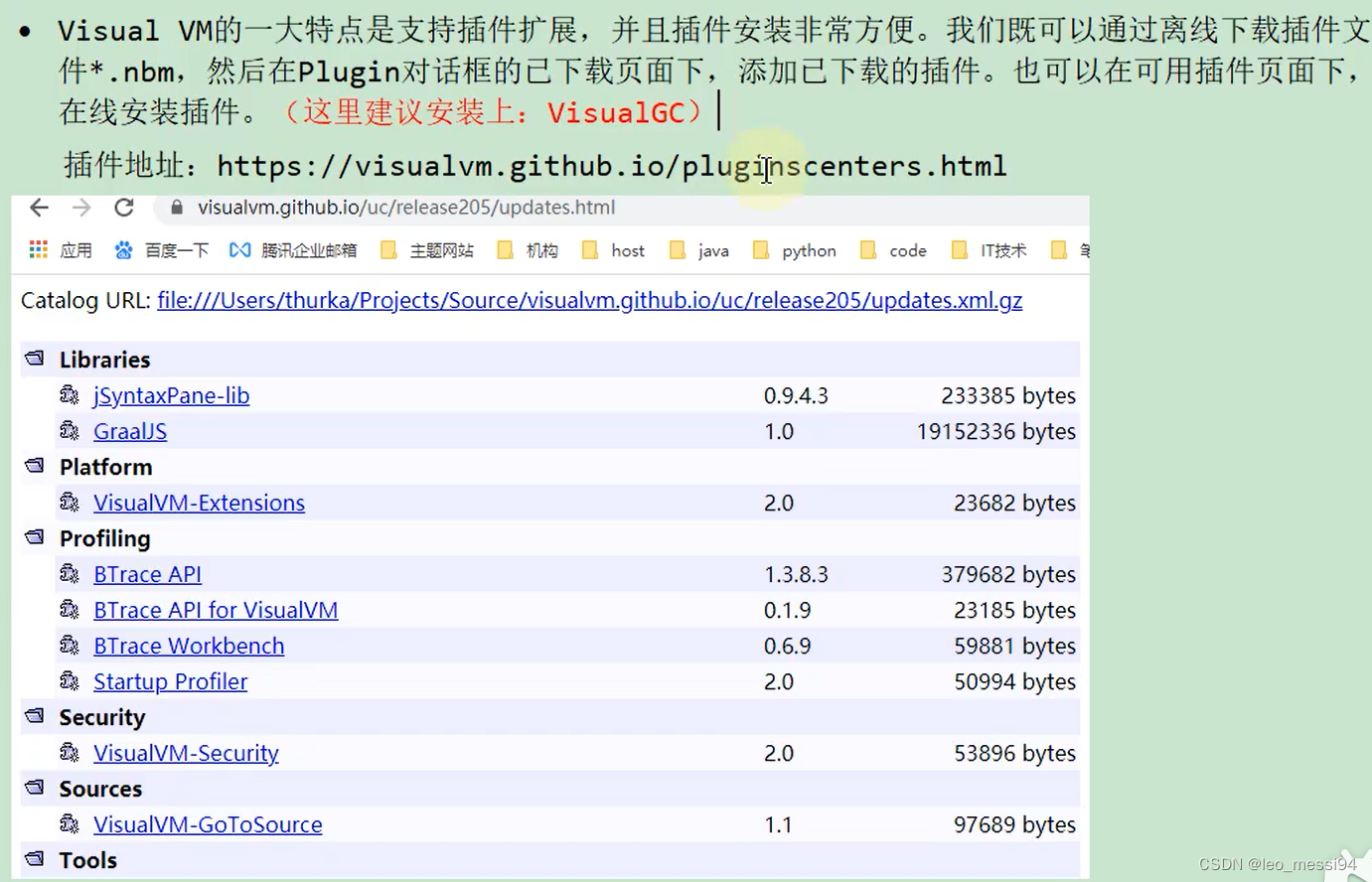The height and width of the screenshot is (882, 1372).
Task: Click plugin icon beside VisualVM-GoToSource
Action: click(70, 823)
